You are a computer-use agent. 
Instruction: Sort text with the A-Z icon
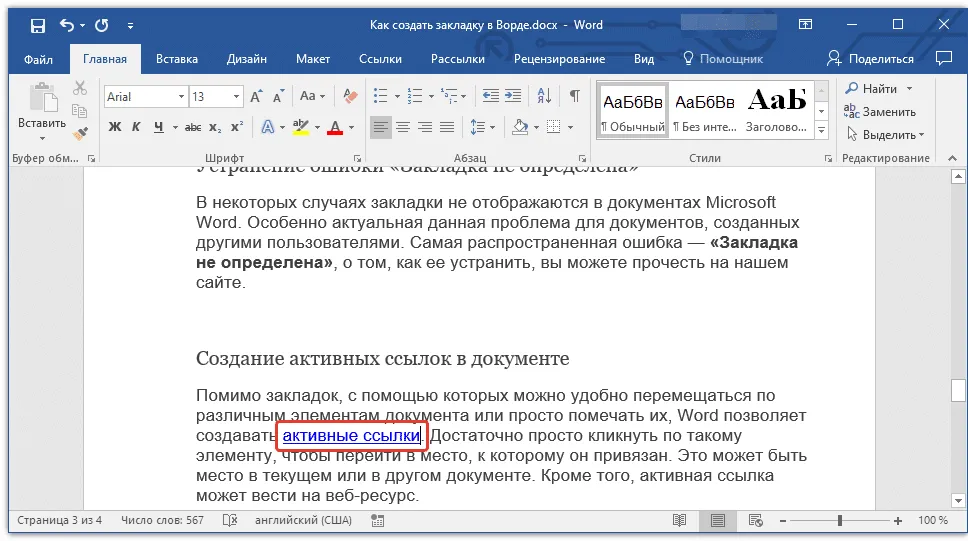pos(544,96)
